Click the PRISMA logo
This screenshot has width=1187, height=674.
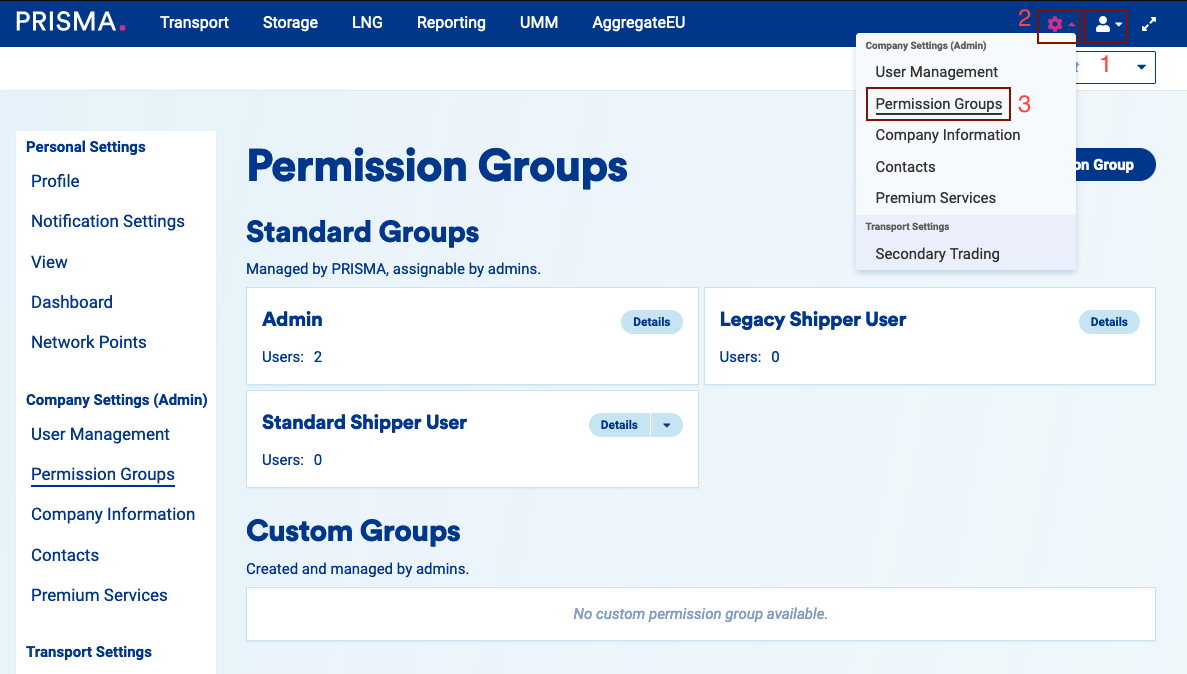(70, 22)
